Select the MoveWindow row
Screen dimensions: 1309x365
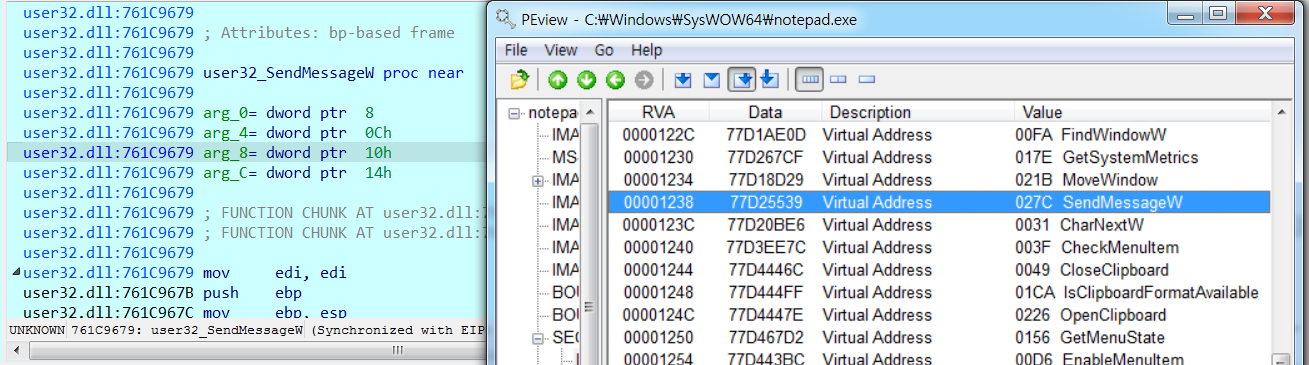(x=939, y=180)
